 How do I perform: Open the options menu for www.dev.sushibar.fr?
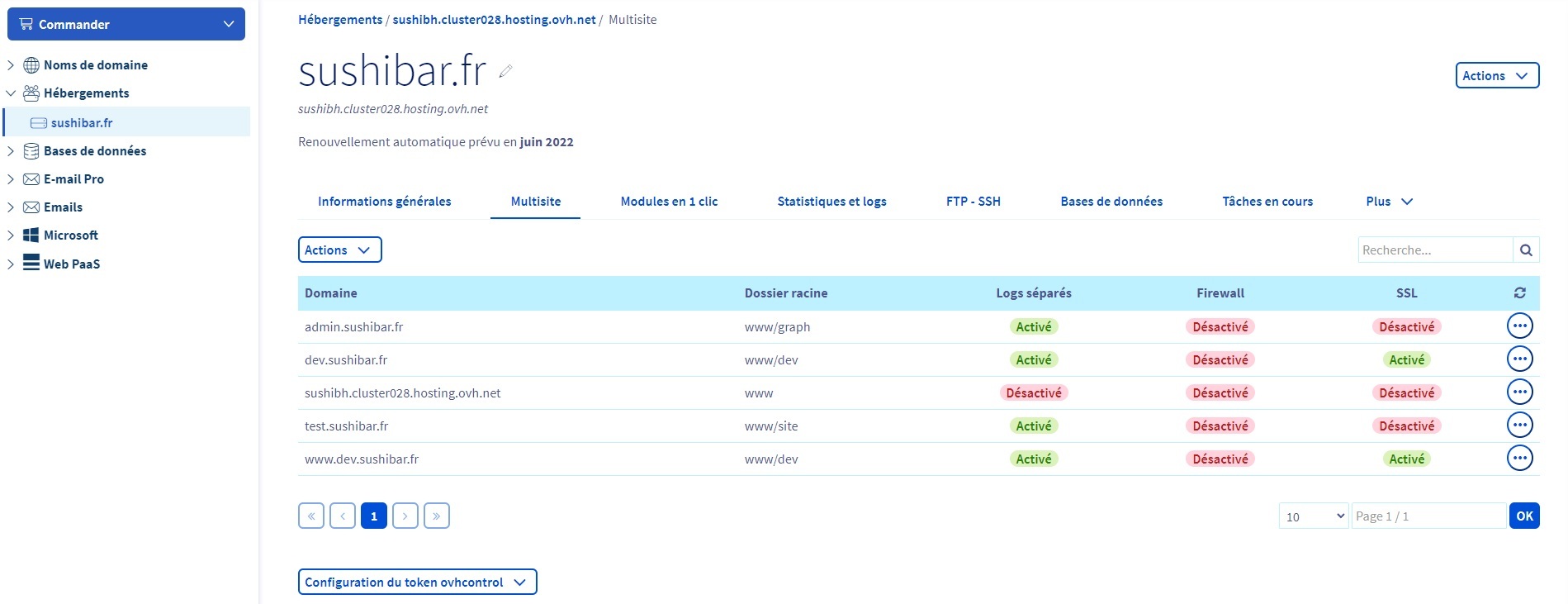(x=1519, y=459)
